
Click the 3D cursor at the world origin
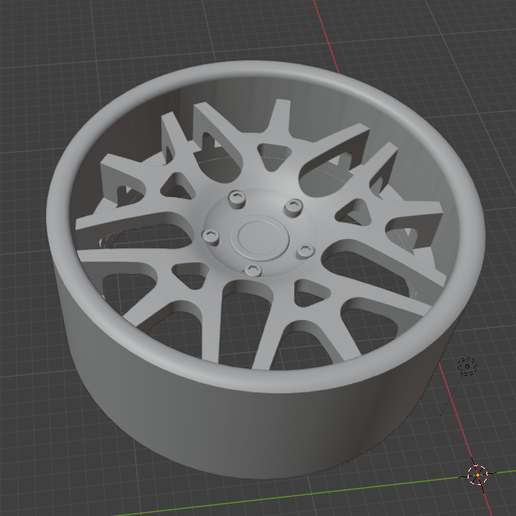pos(477,474)
